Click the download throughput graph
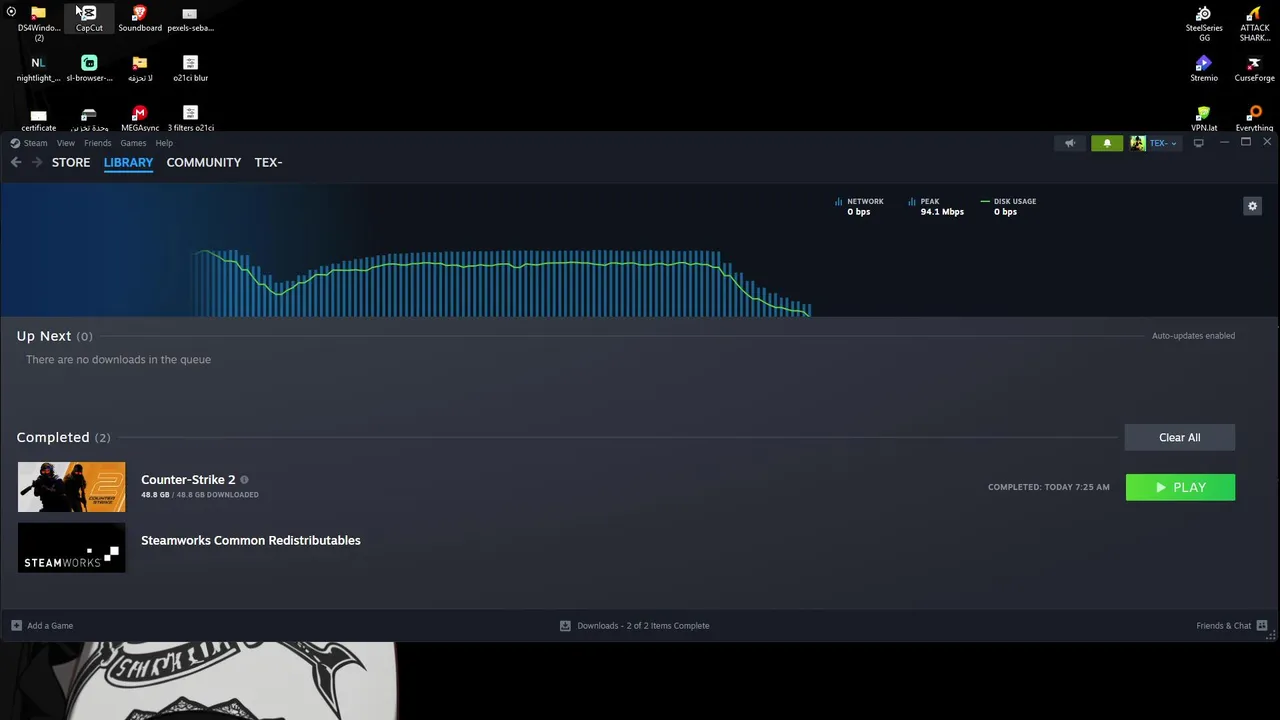 tap(502, 283)
